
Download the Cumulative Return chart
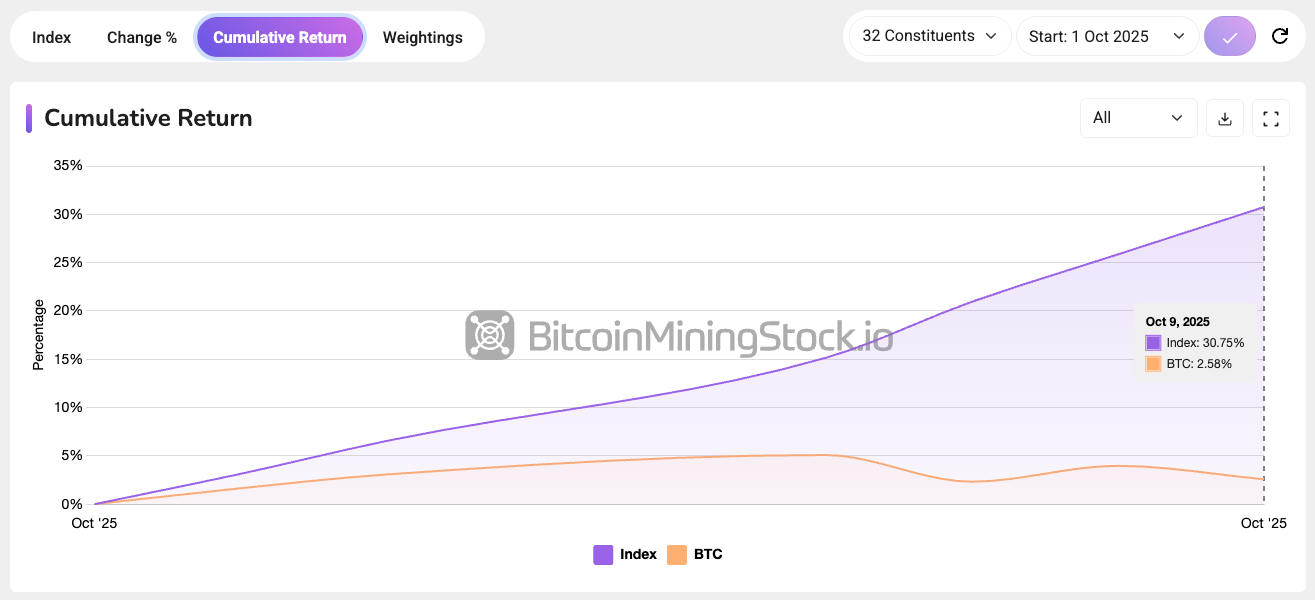[1225, 118]
